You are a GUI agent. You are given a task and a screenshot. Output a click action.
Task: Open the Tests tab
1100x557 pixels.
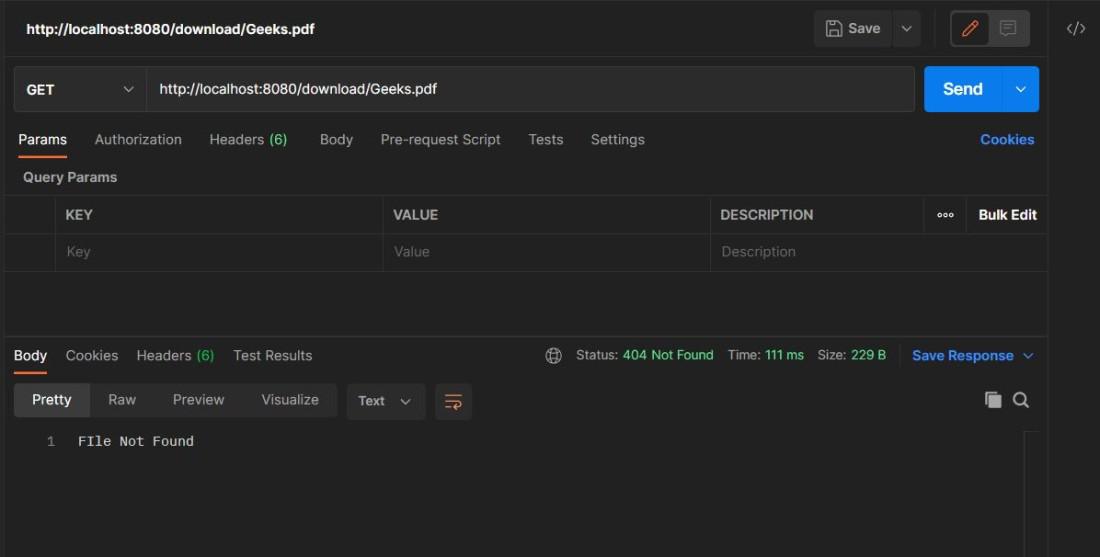click(x=546, y=140)
